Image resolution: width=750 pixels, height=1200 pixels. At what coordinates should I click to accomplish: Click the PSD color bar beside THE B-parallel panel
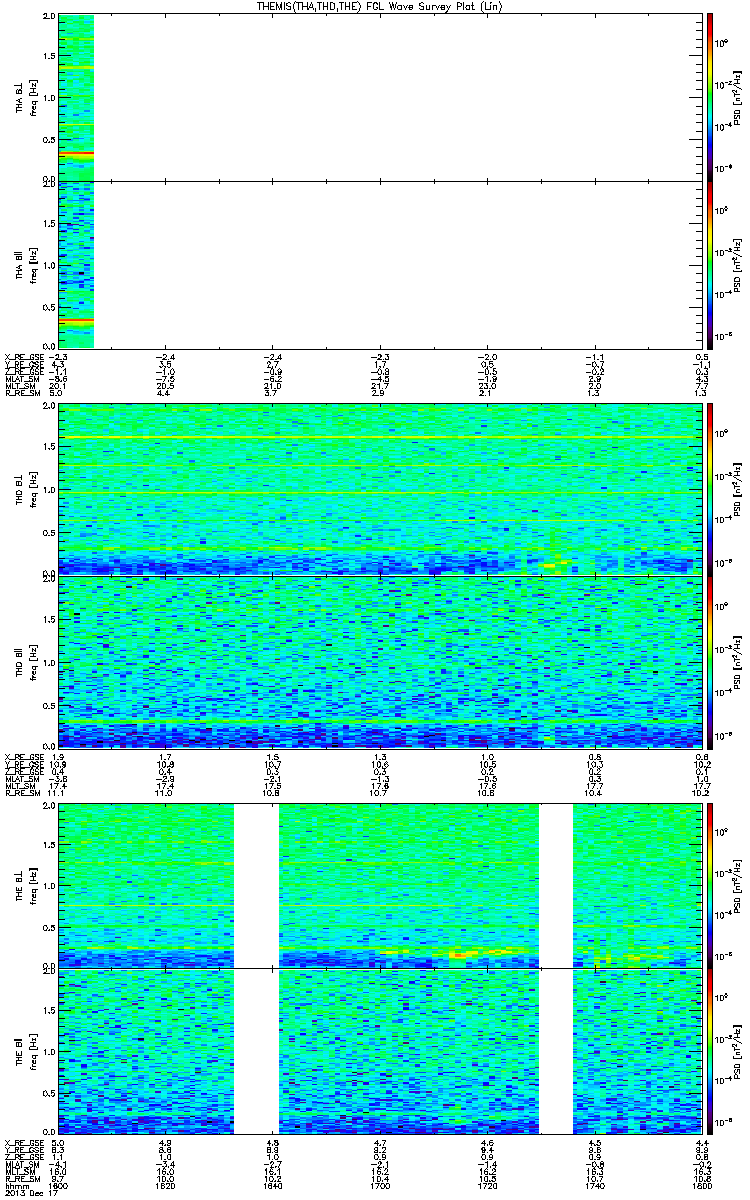pyautogui.click(x=710, y=1051)
